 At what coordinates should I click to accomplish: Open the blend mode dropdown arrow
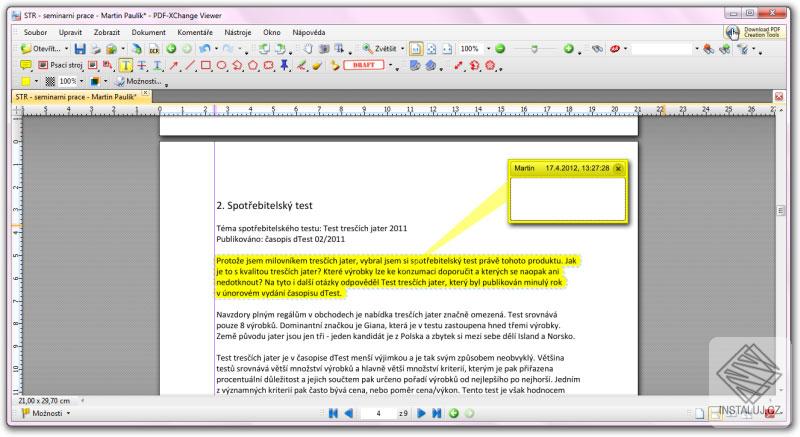(106, 81)
